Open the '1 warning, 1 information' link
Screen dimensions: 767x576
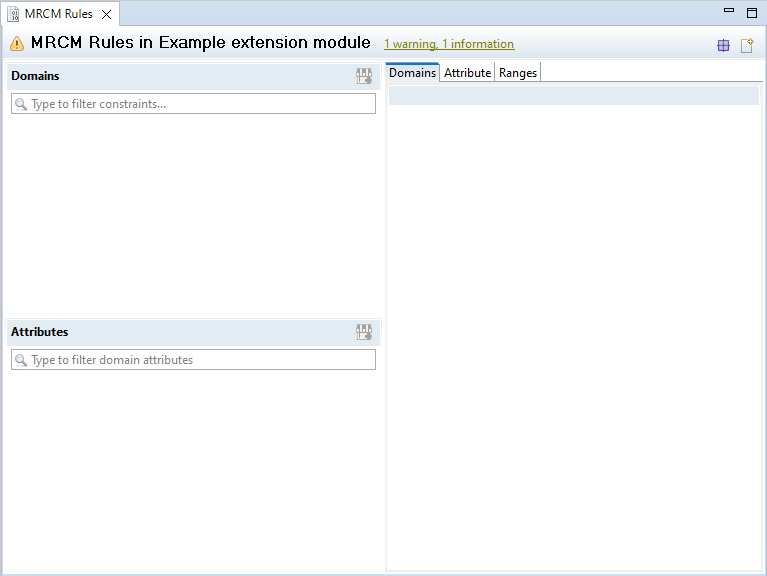[x=449, y=44]
